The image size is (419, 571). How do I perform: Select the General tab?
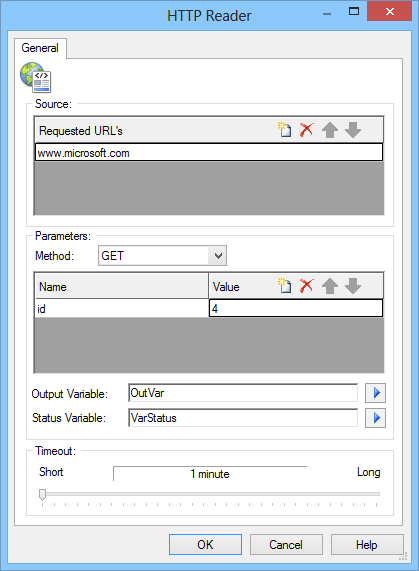coord(40,48)
